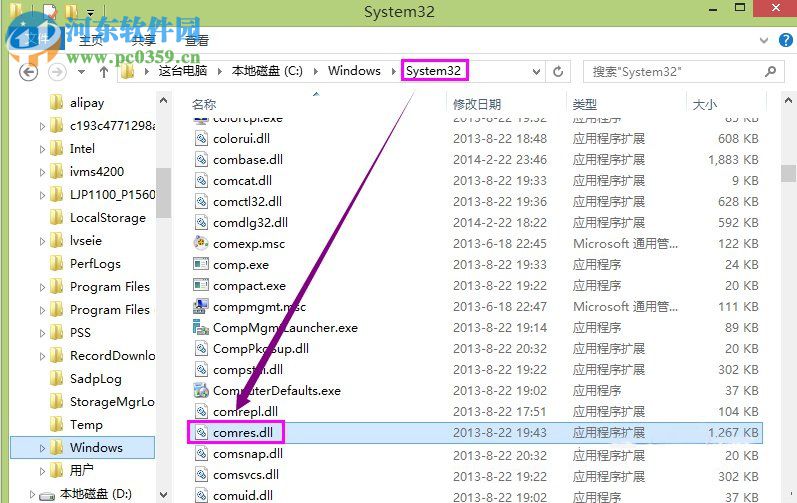Image resolution: width=797 pixels, height=503 pixels.
Task: Expand the ivms4200 folder tree node
Action: [42, 172]
